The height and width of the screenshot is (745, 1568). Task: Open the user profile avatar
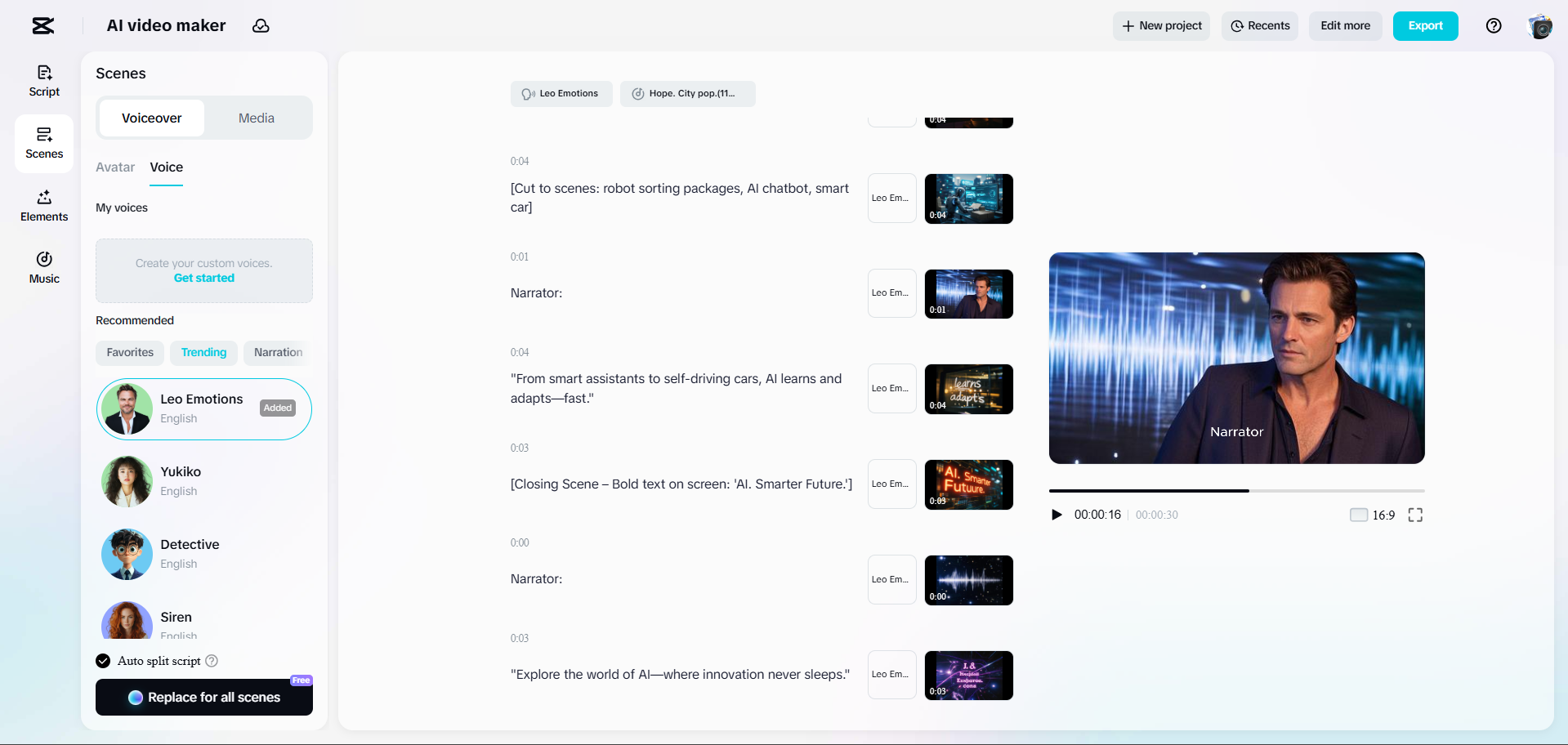pos(1539,26)
